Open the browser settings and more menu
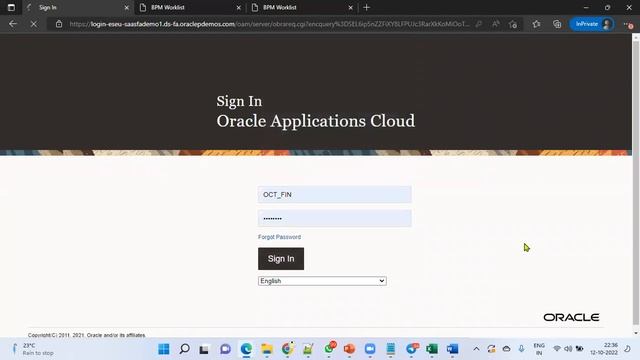 (x=628, y=24)
